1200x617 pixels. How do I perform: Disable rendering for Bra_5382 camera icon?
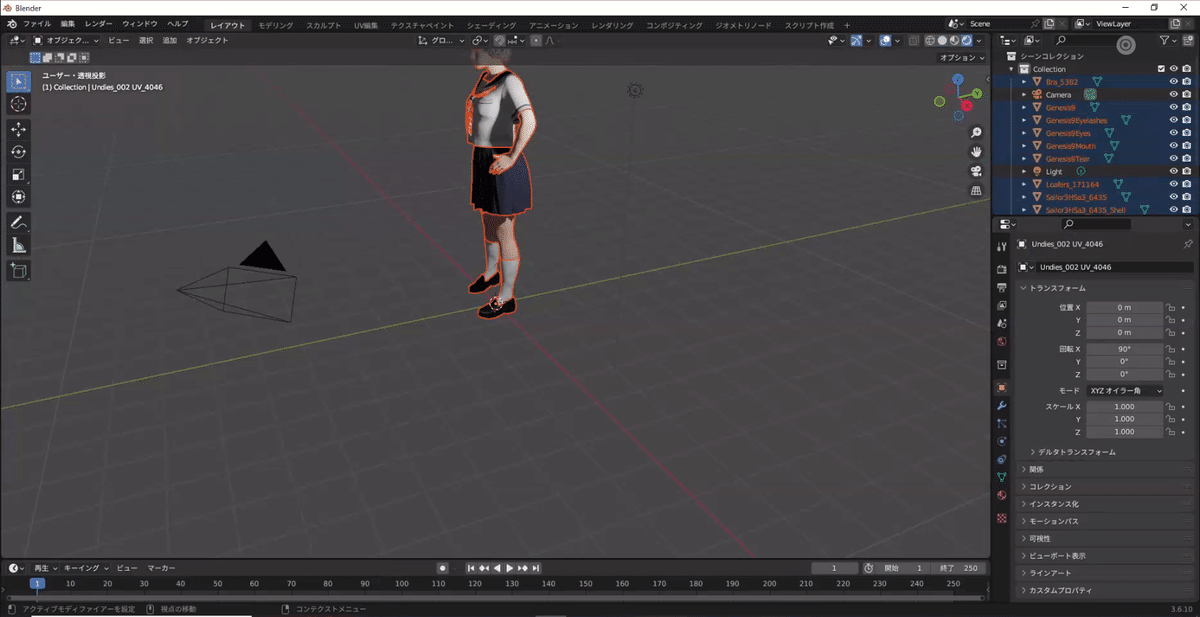pyautogui.click(x=1186, y=82)
